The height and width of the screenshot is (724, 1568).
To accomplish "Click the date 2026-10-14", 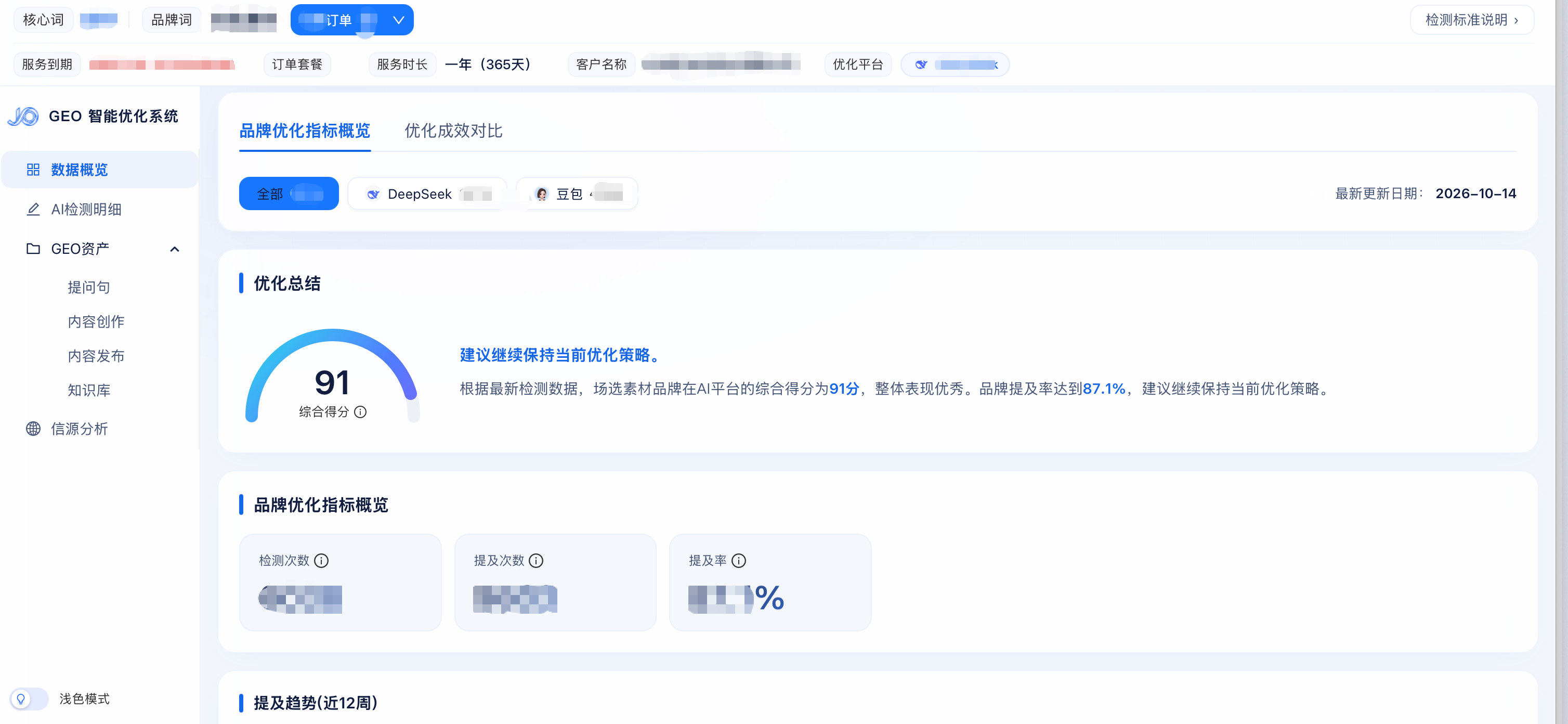I will (1475, 193).
